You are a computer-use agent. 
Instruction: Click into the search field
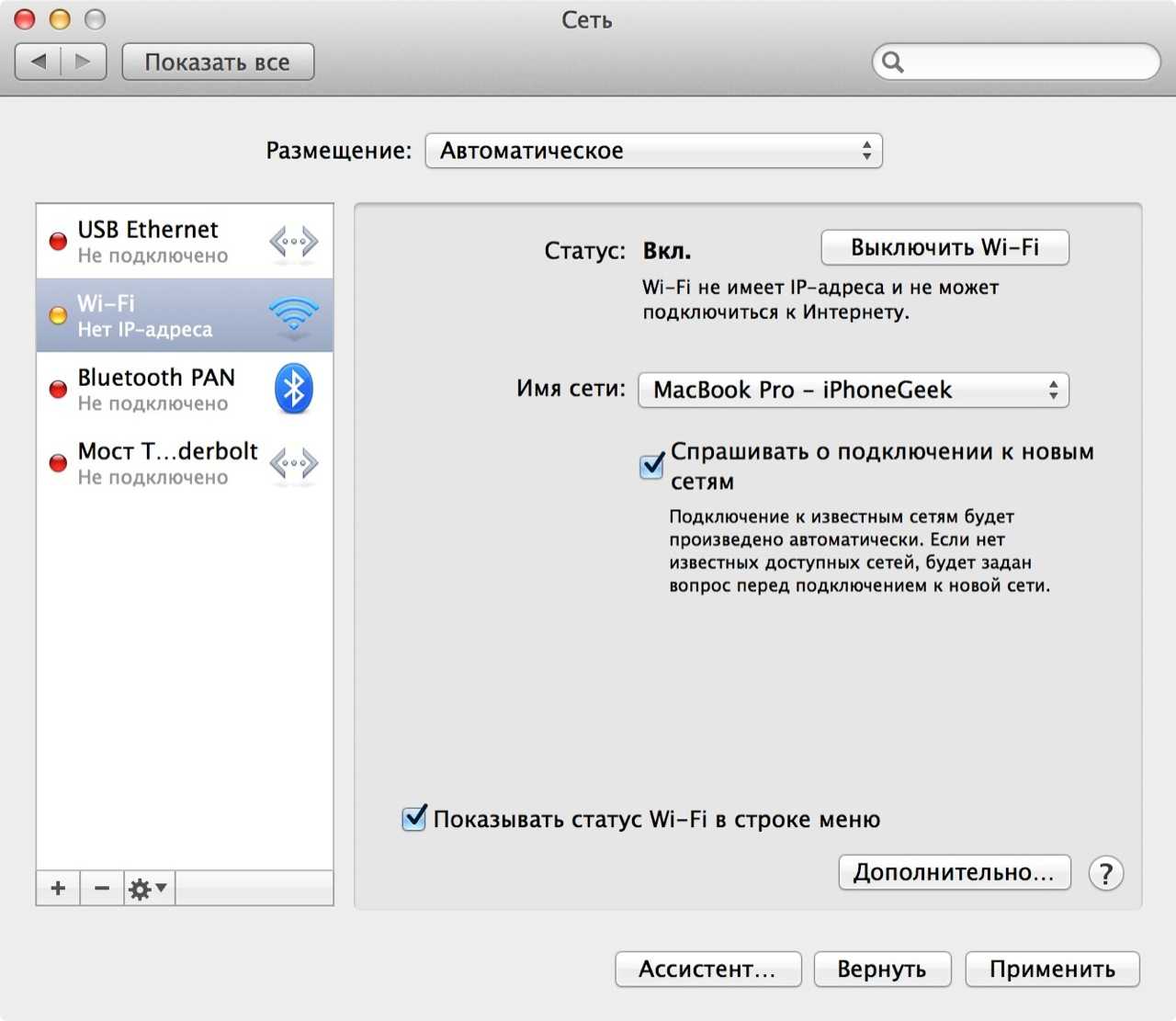[1016, 62]
